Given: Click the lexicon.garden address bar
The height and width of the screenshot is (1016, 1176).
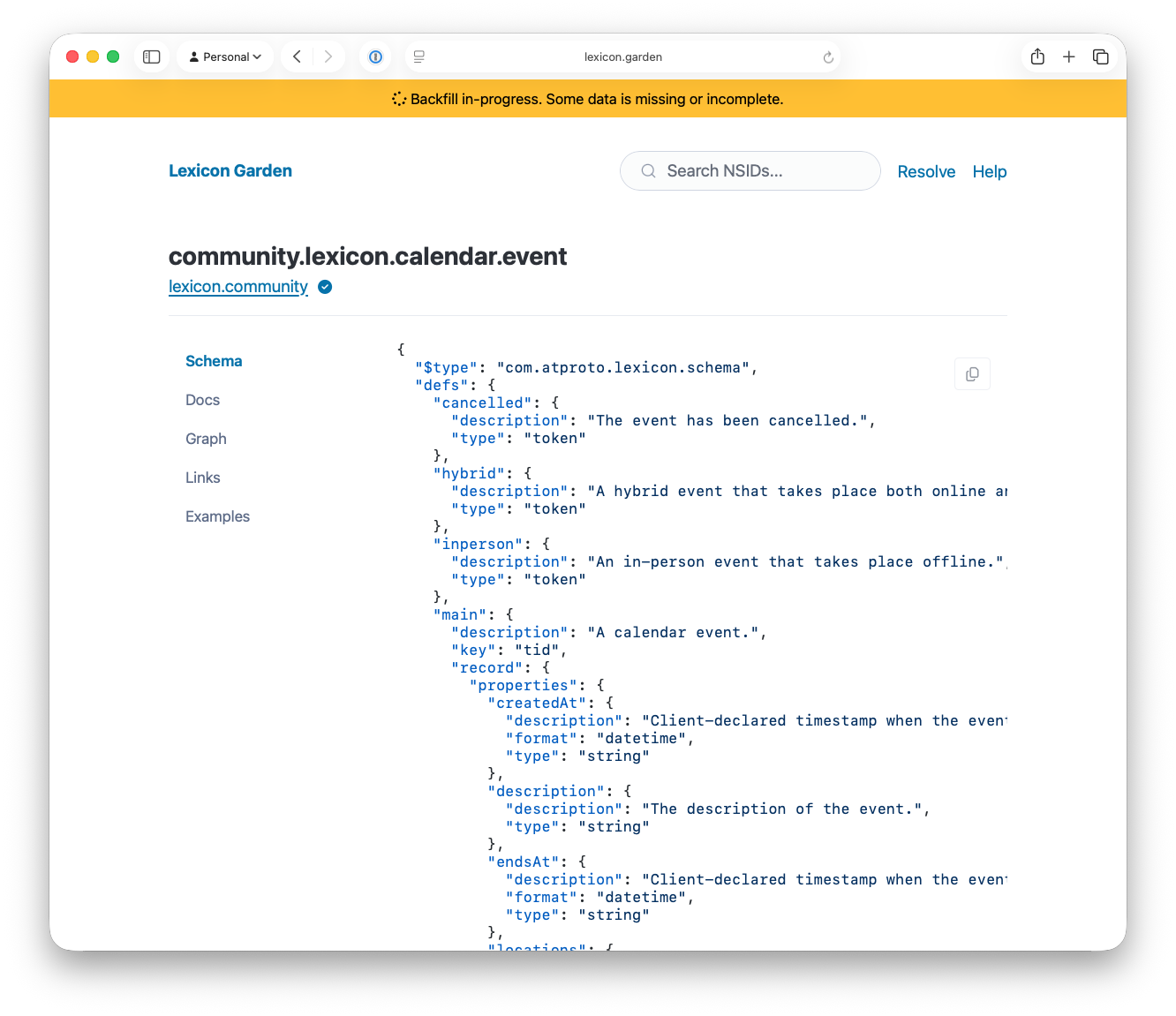Looking at the screenshot, I should pos(622,56).
